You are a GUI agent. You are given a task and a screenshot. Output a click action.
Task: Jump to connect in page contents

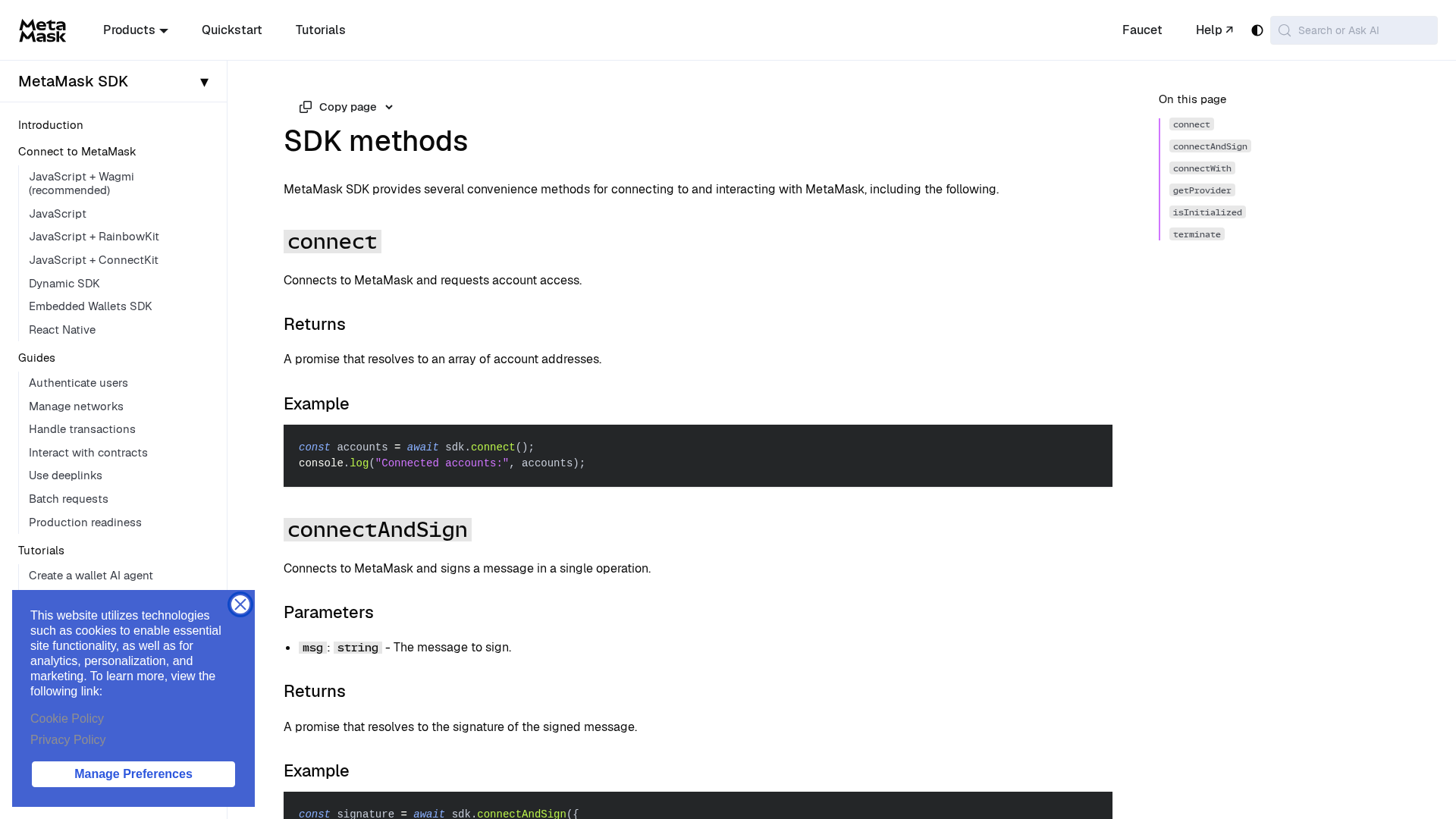1191,124
